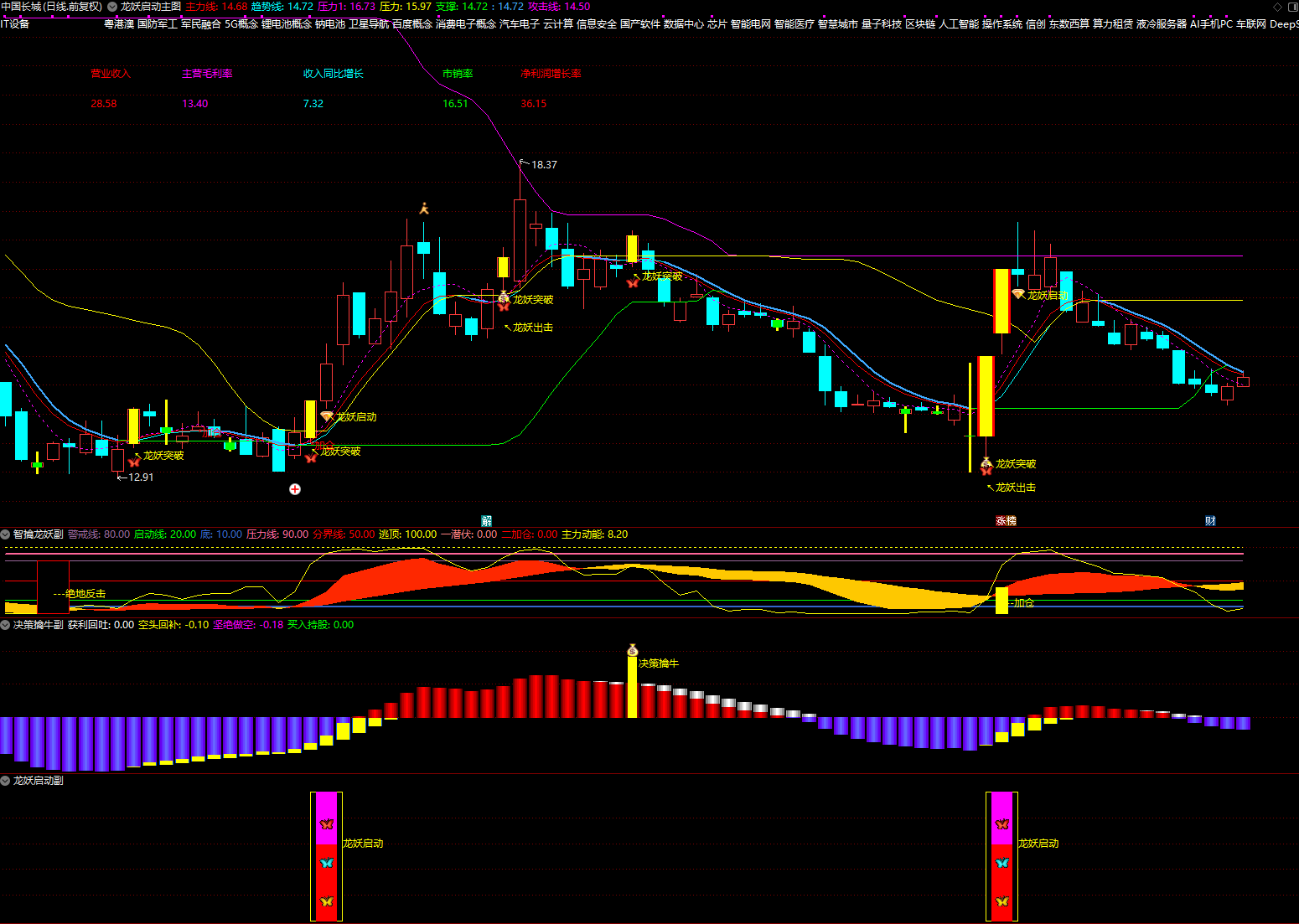Click the orange figure icon above candles
Viewport: 1299px width, 924px height.
coord(424,209)
